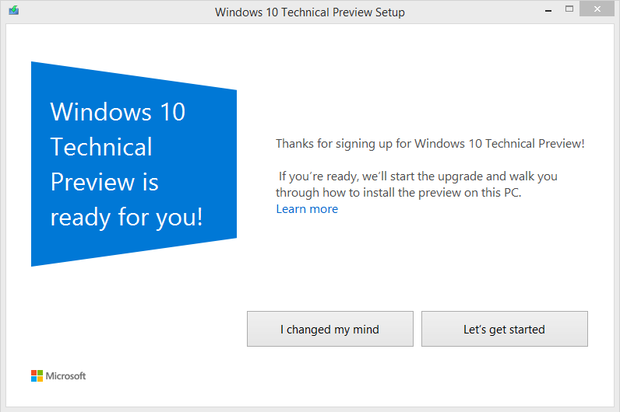
Task: Click the green square of the Microsoft logo
Action: click(41, 373)
